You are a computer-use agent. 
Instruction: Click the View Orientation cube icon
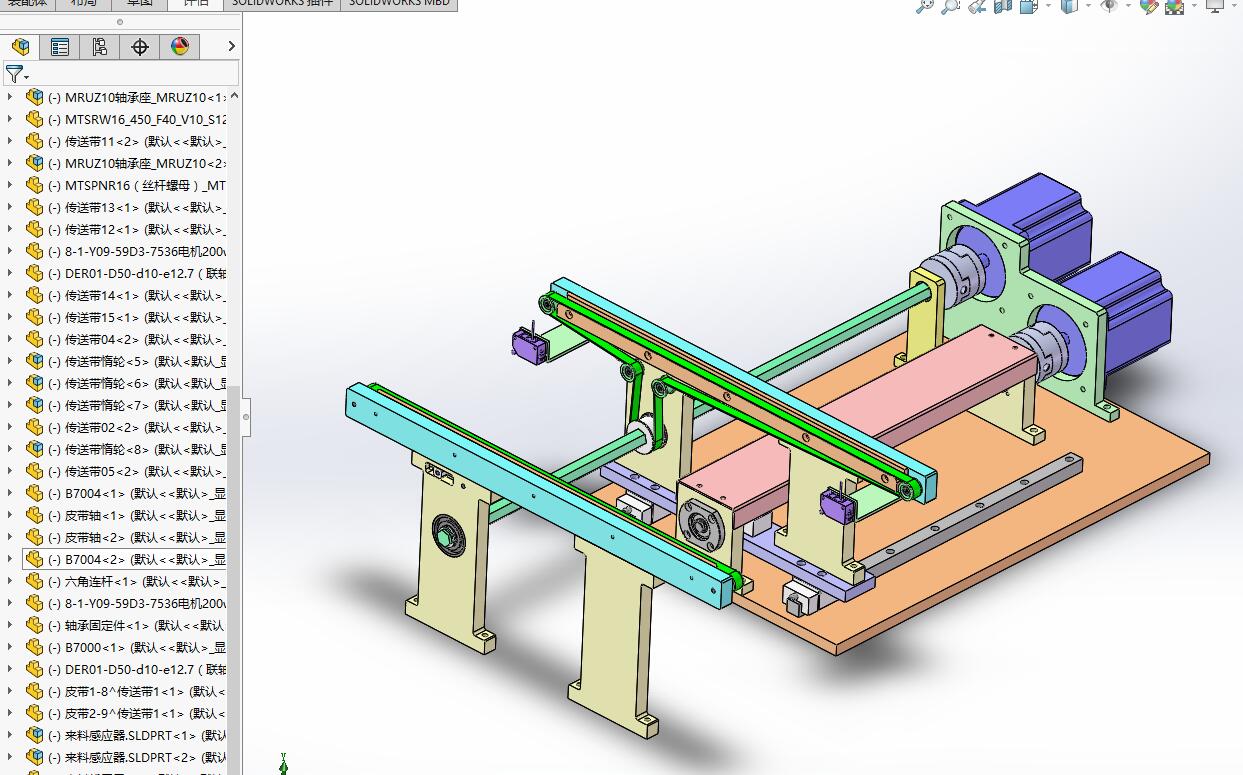point(1030,6)
